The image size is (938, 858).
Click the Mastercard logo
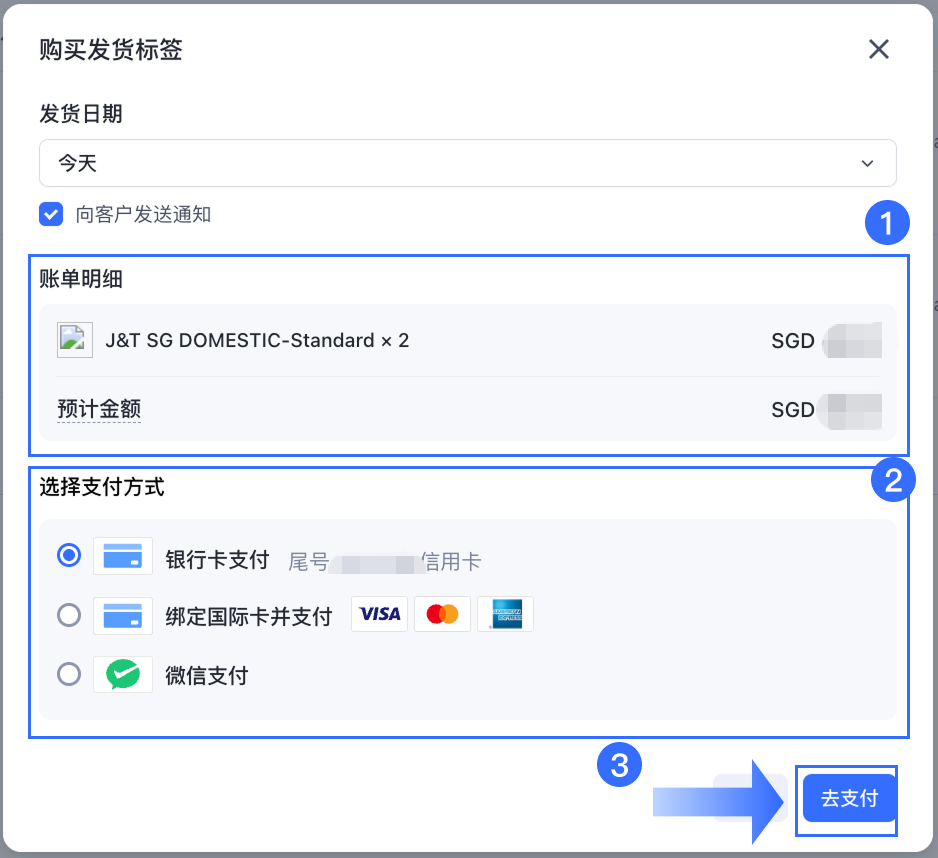[442, 614]
